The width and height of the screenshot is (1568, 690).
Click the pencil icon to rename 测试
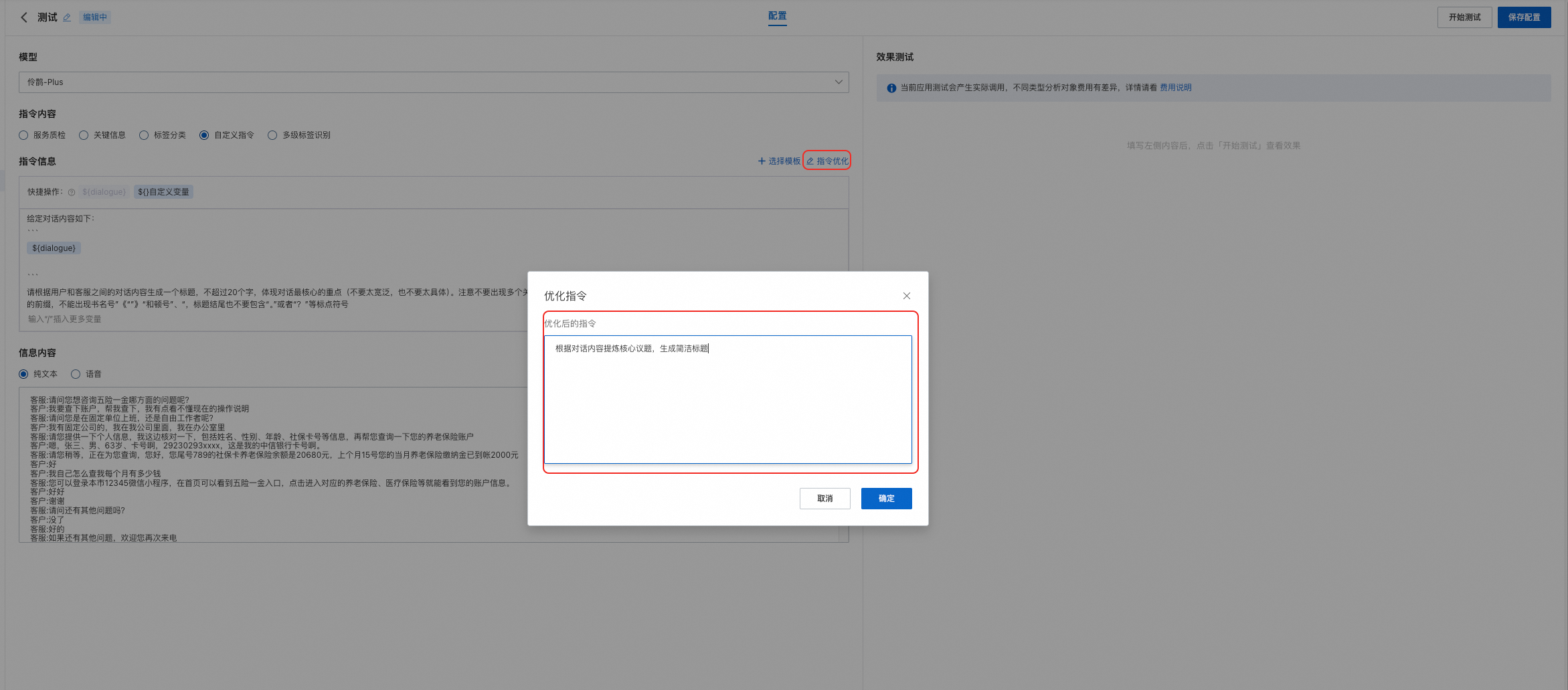pos(67,17)
